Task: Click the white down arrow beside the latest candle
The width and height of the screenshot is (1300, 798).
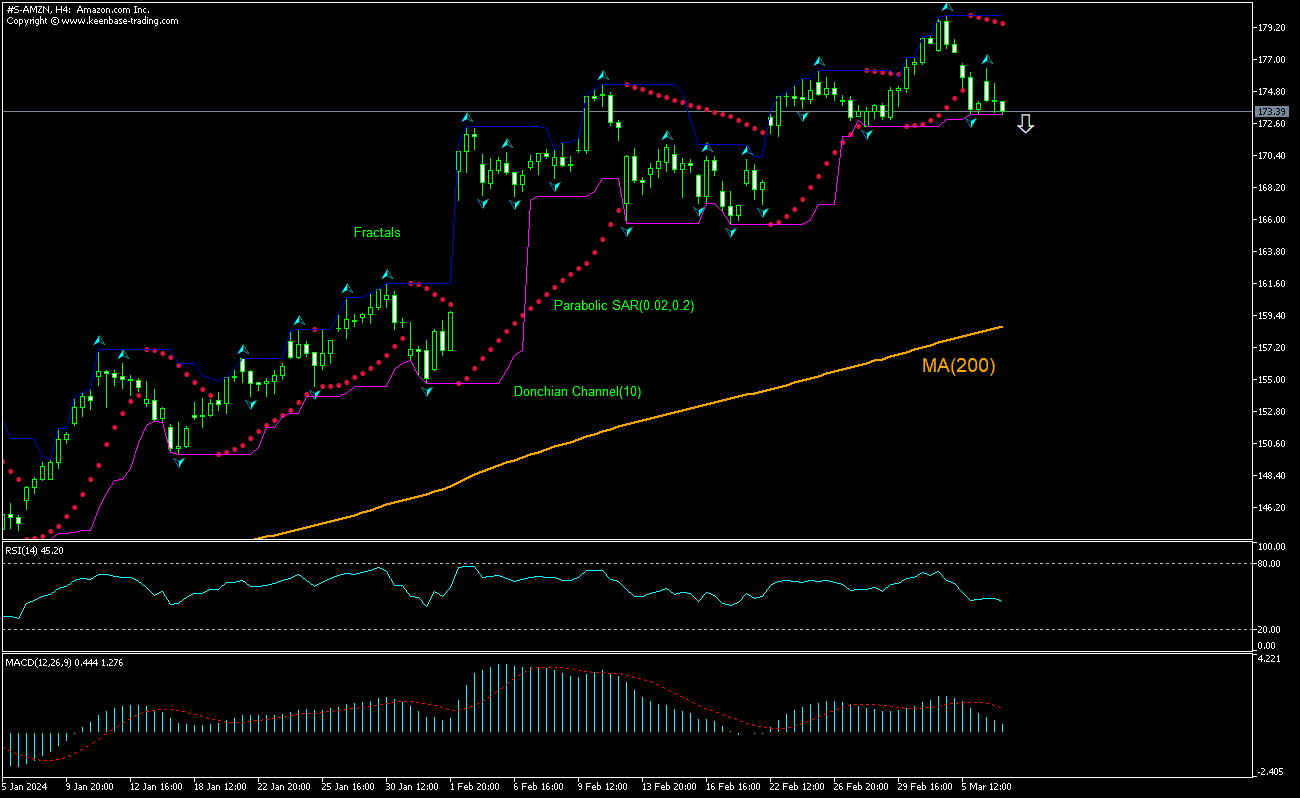Action: (x=1025, y=124)
